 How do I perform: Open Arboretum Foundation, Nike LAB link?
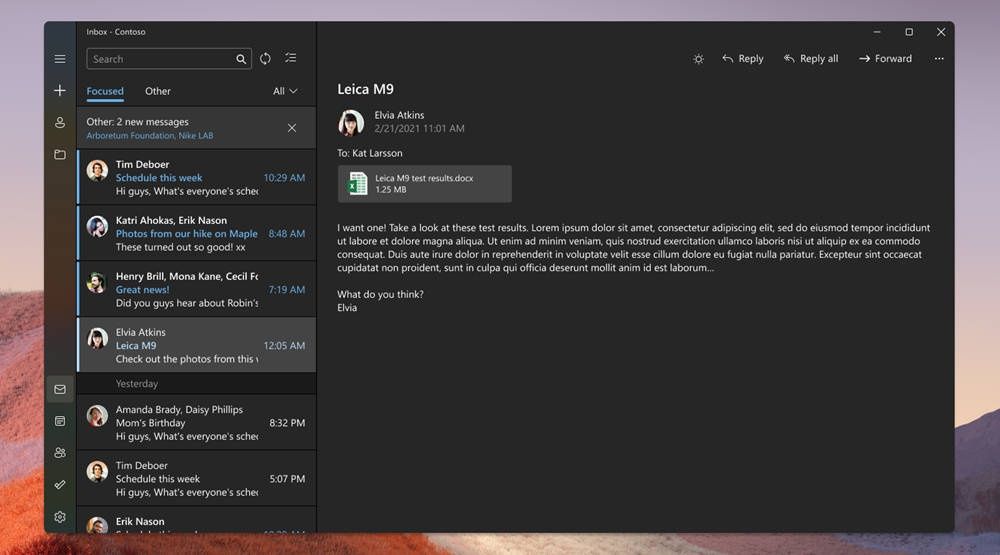[150, 136]
